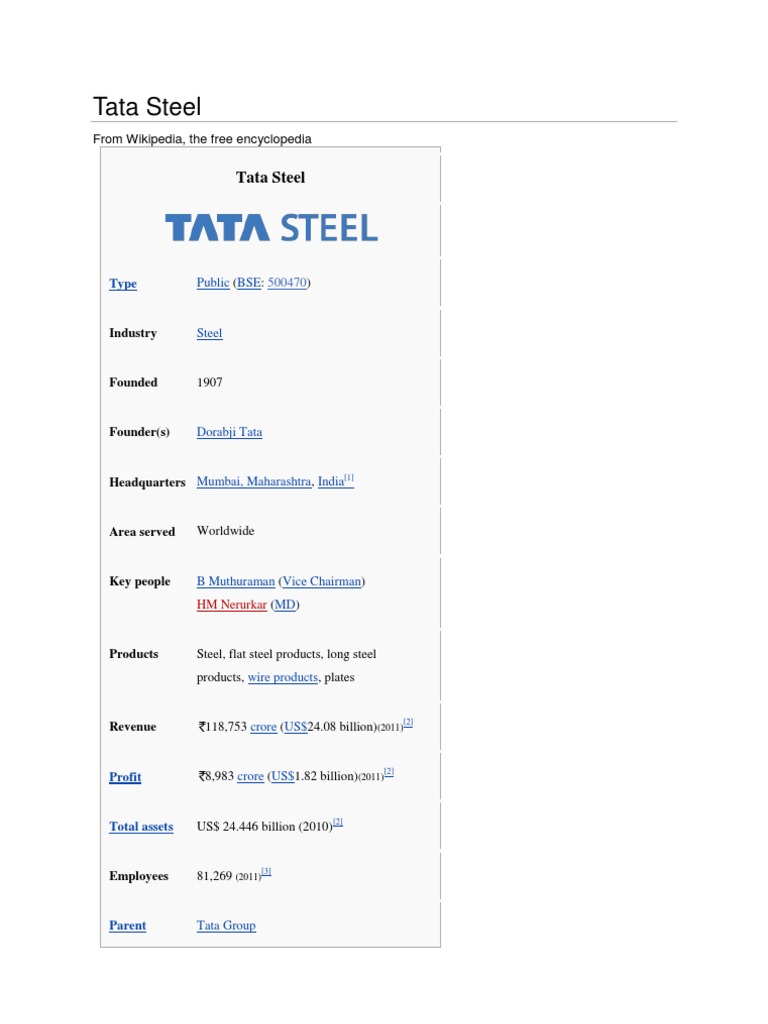This screenshot has height=1024, width=768.
Task: Open the Public company link
Action: [213, 283]
